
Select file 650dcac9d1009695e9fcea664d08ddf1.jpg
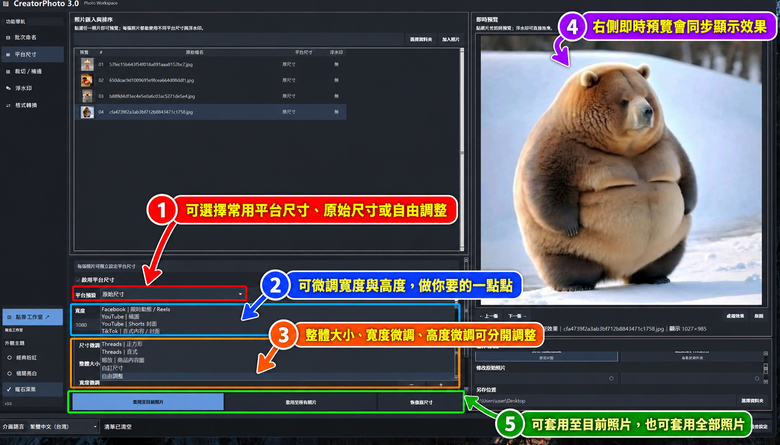pyautogui.click(x=151, y=80)
